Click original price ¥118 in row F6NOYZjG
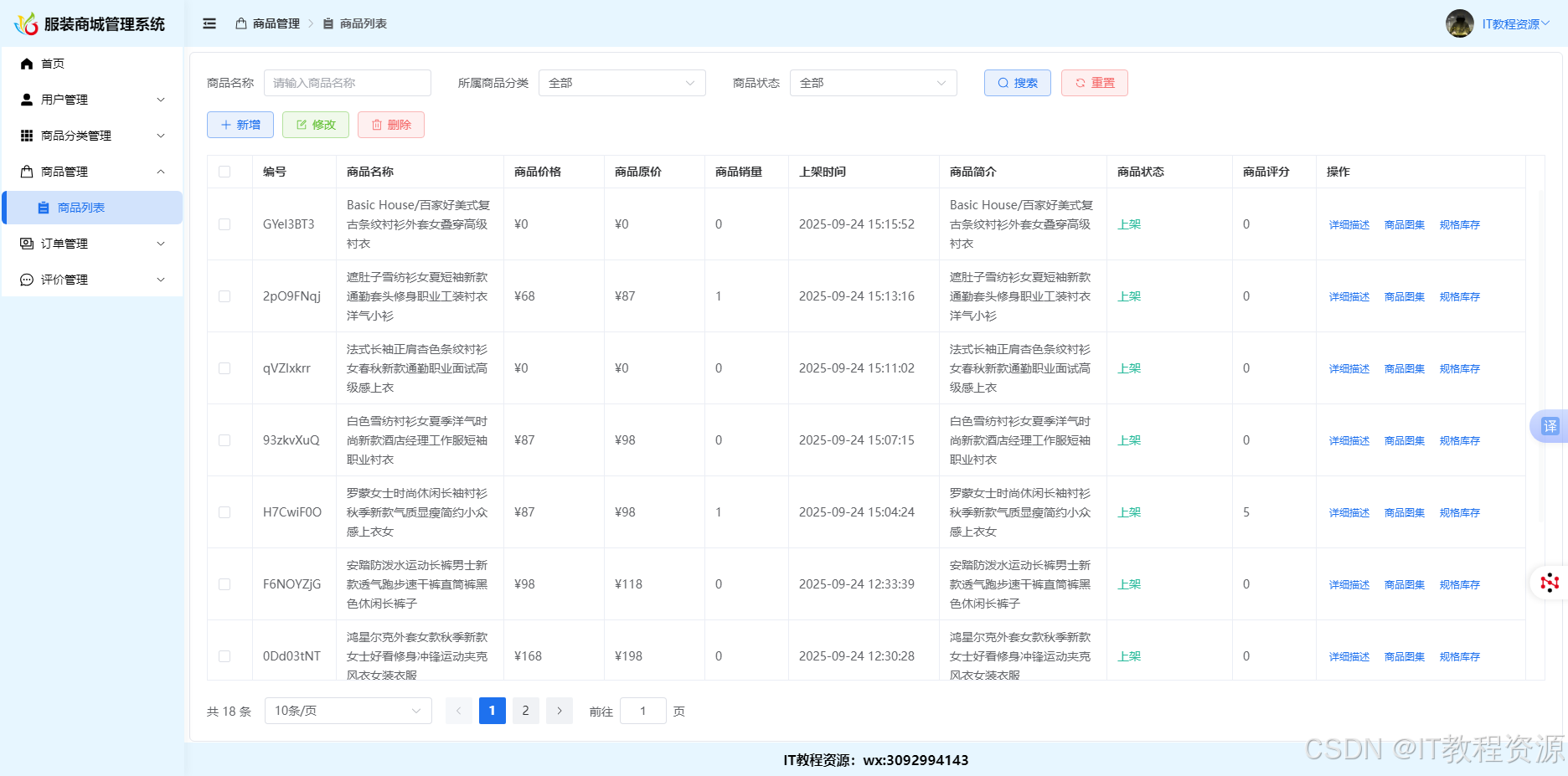1568x776 pixels. [628, 584]
